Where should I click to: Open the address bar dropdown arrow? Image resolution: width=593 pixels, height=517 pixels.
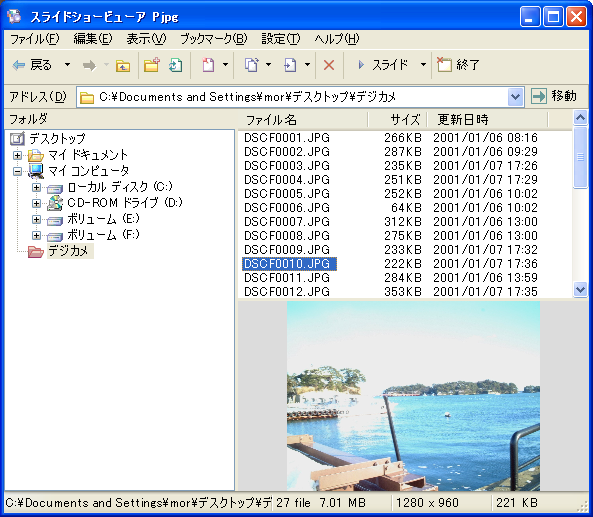click(515, 97)
